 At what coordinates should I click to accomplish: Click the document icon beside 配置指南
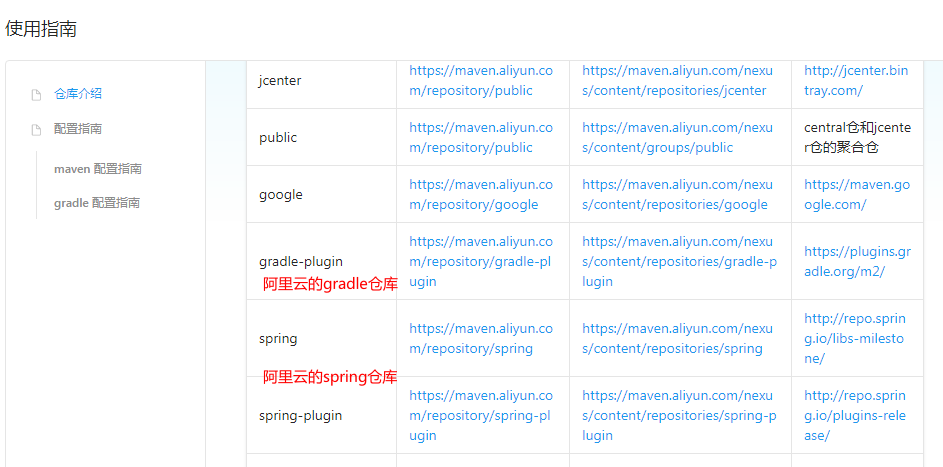click(x=36, y=129)
